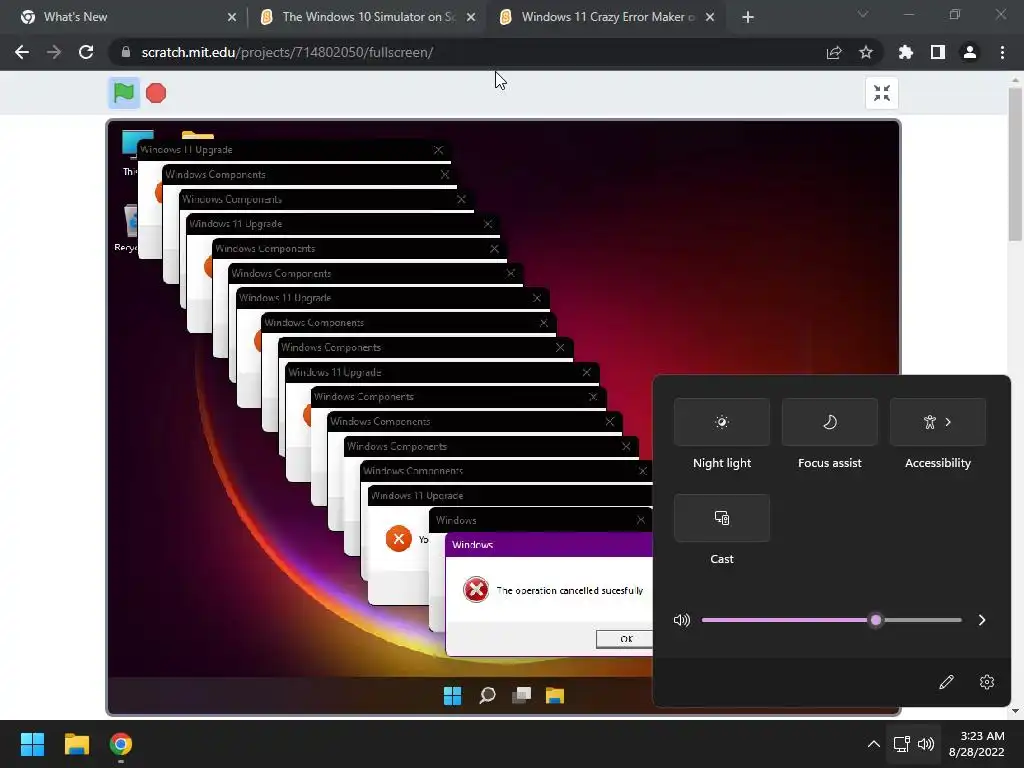Toggle Focus assist quick setting
This screenshot has height=768, width=1024.
click(x=829, y=422)
